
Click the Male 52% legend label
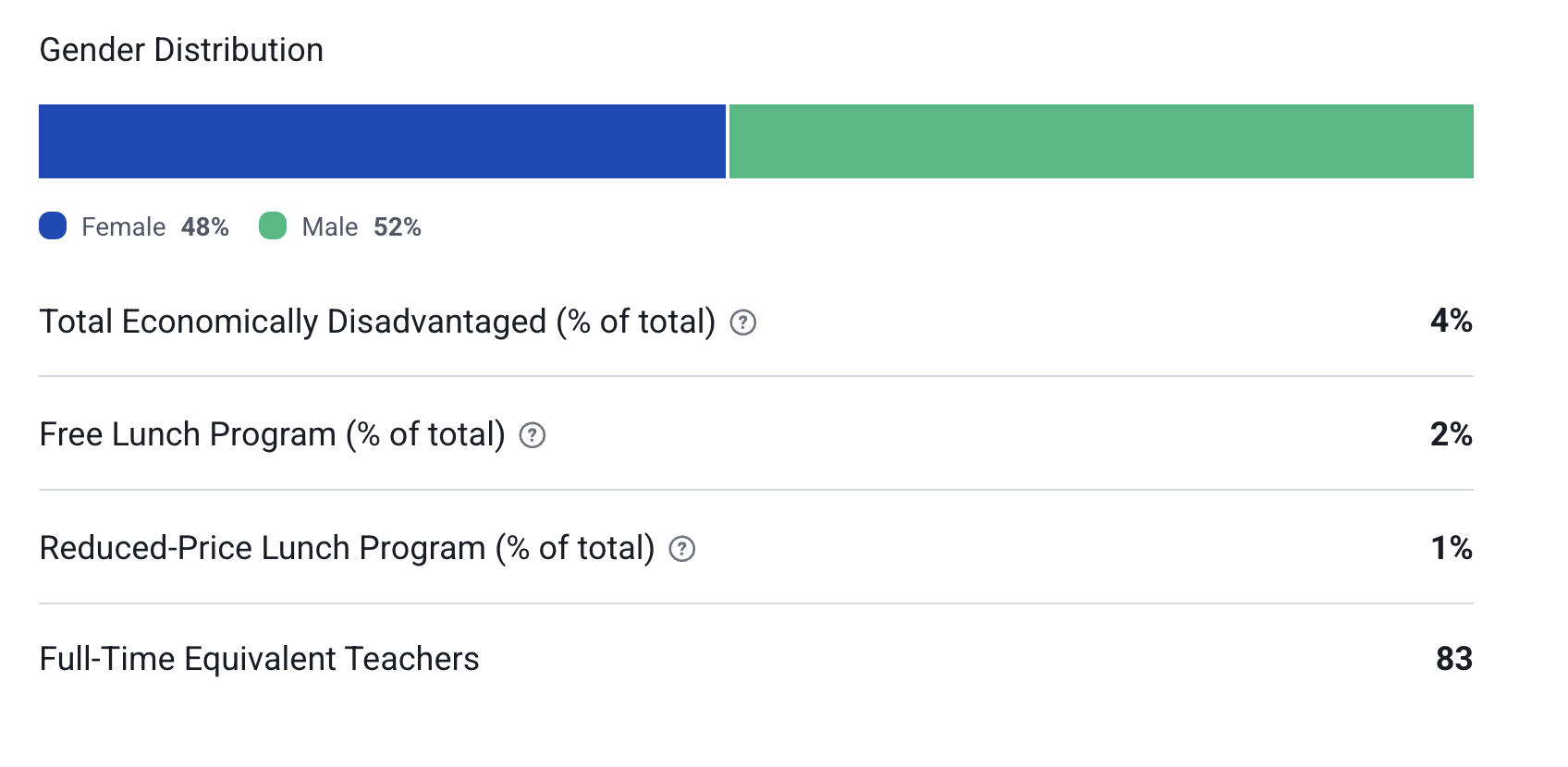coord(361,227)
